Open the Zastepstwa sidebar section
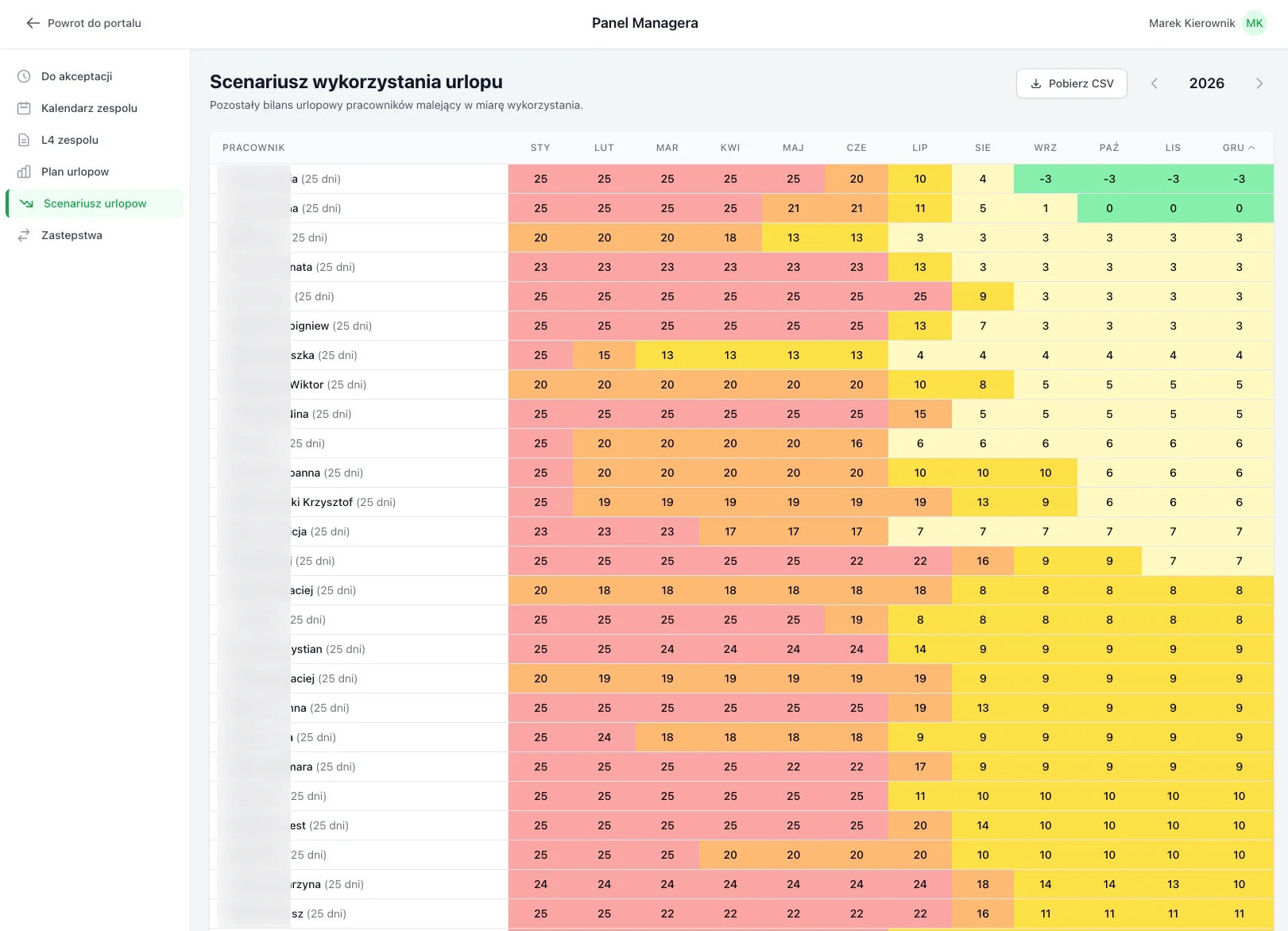Viewport: 1288px width, 931px height. (72, 235)
